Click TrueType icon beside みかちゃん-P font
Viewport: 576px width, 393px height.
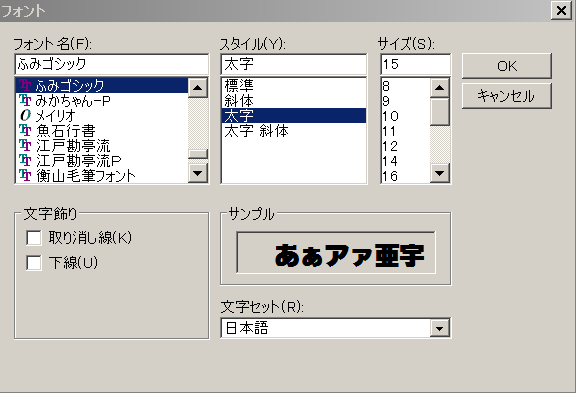tap(25, 100)
